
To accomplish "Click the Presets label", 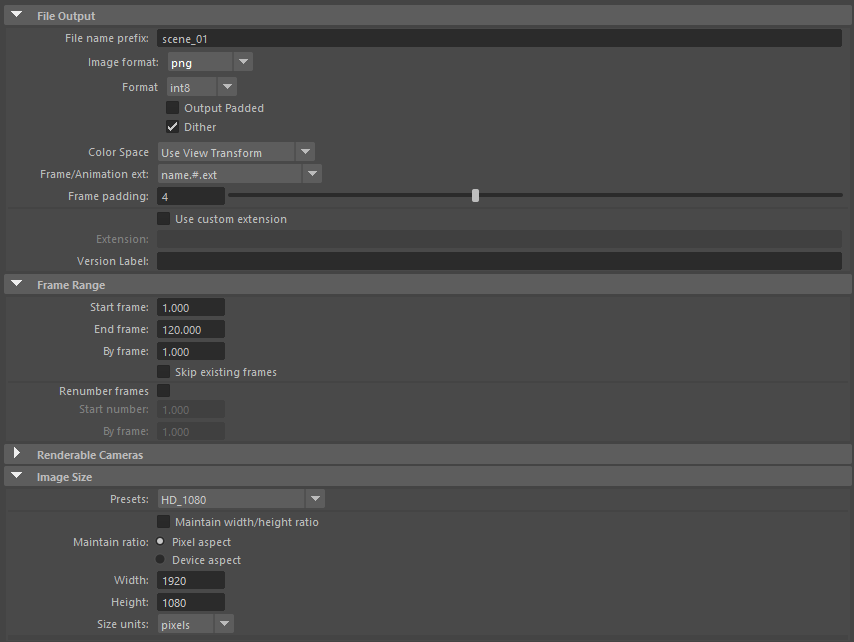I will pyautogui.click(x=129, y=499).
